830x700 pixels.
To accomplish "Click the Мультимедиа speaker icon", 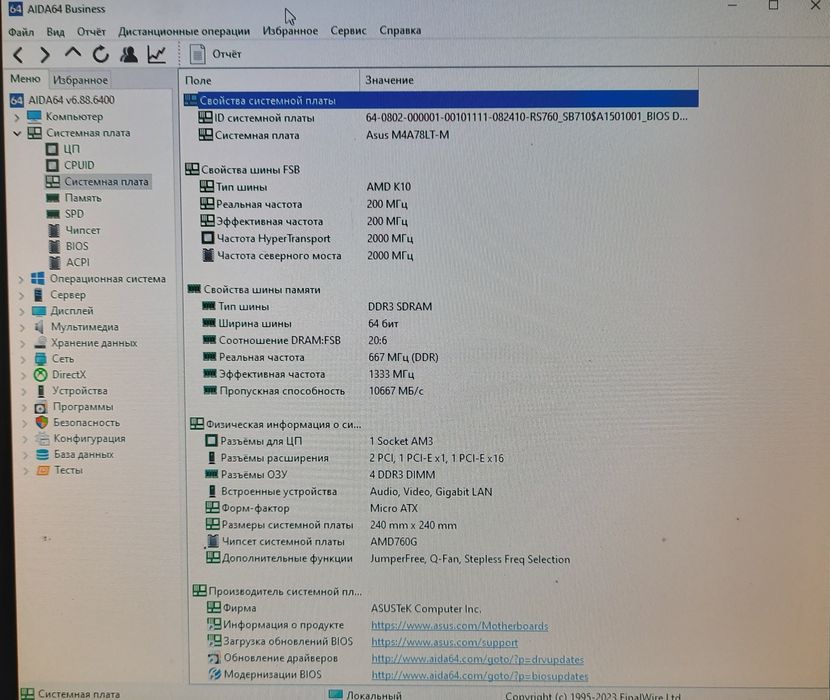I will [39, 327].
